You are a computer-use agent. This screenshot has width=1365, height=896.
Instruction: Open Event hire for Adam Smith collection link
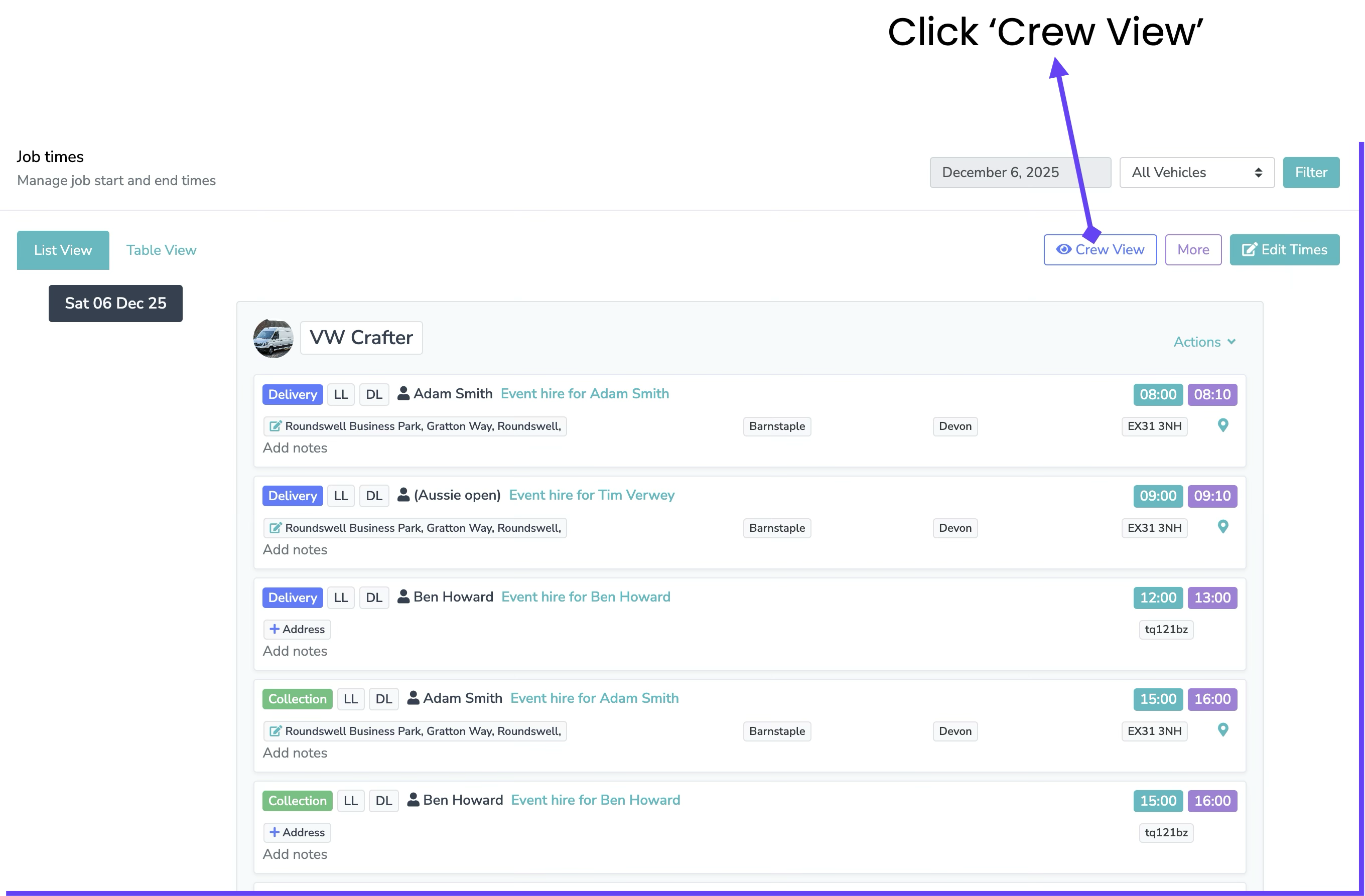[x=594, y=698]
